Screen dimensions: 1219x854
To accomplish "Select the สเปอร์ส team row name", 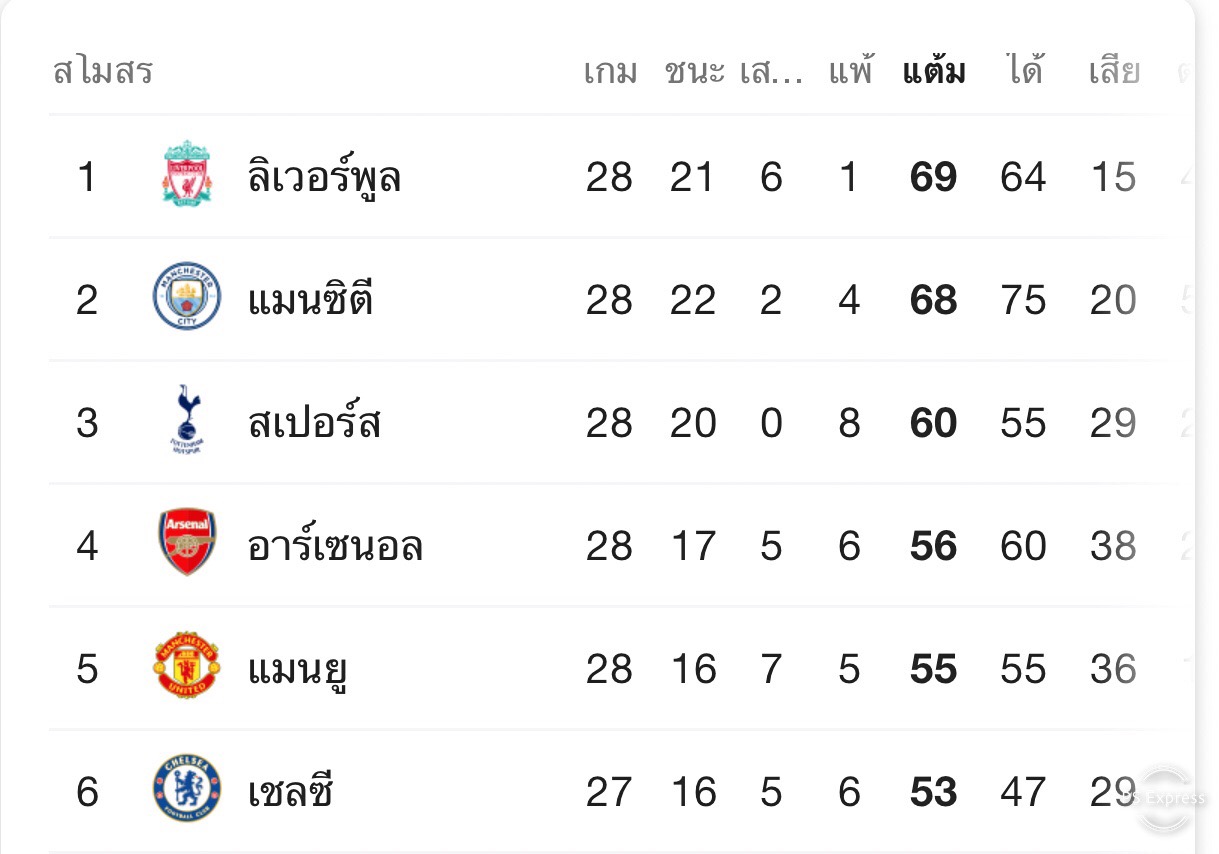I will [315, 423].
